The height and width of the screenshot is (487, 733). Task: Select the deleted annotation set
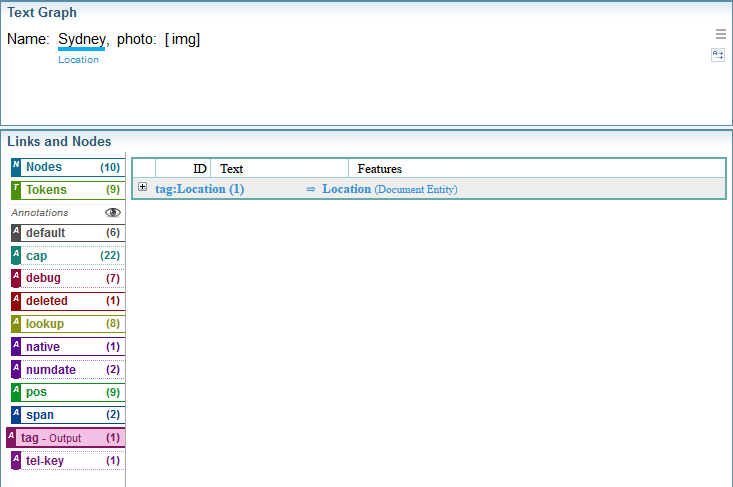click(x=67, y=301)
